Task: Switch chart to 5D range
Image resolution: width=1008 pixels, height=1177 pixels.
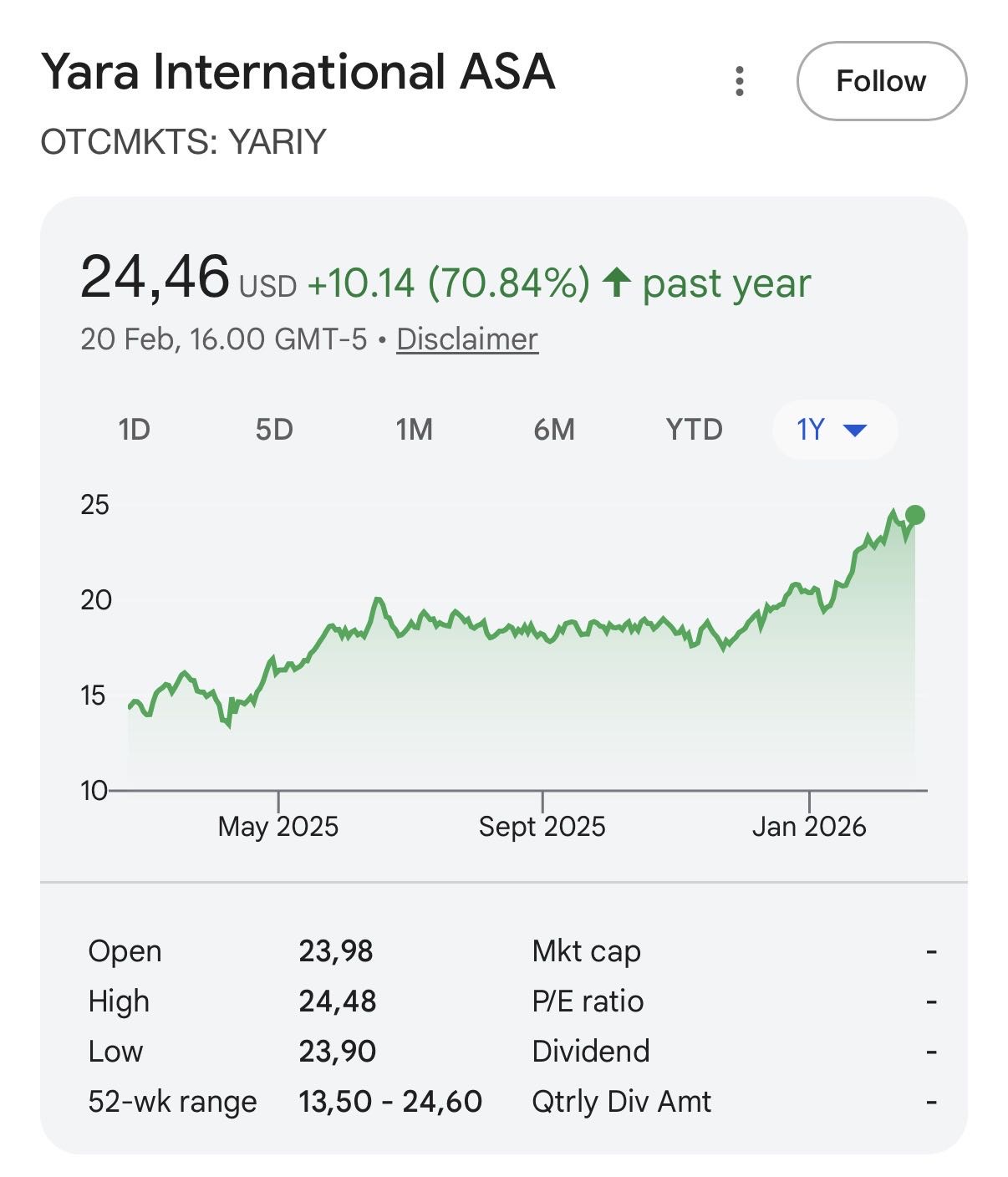Action: [x=274, y=430]
